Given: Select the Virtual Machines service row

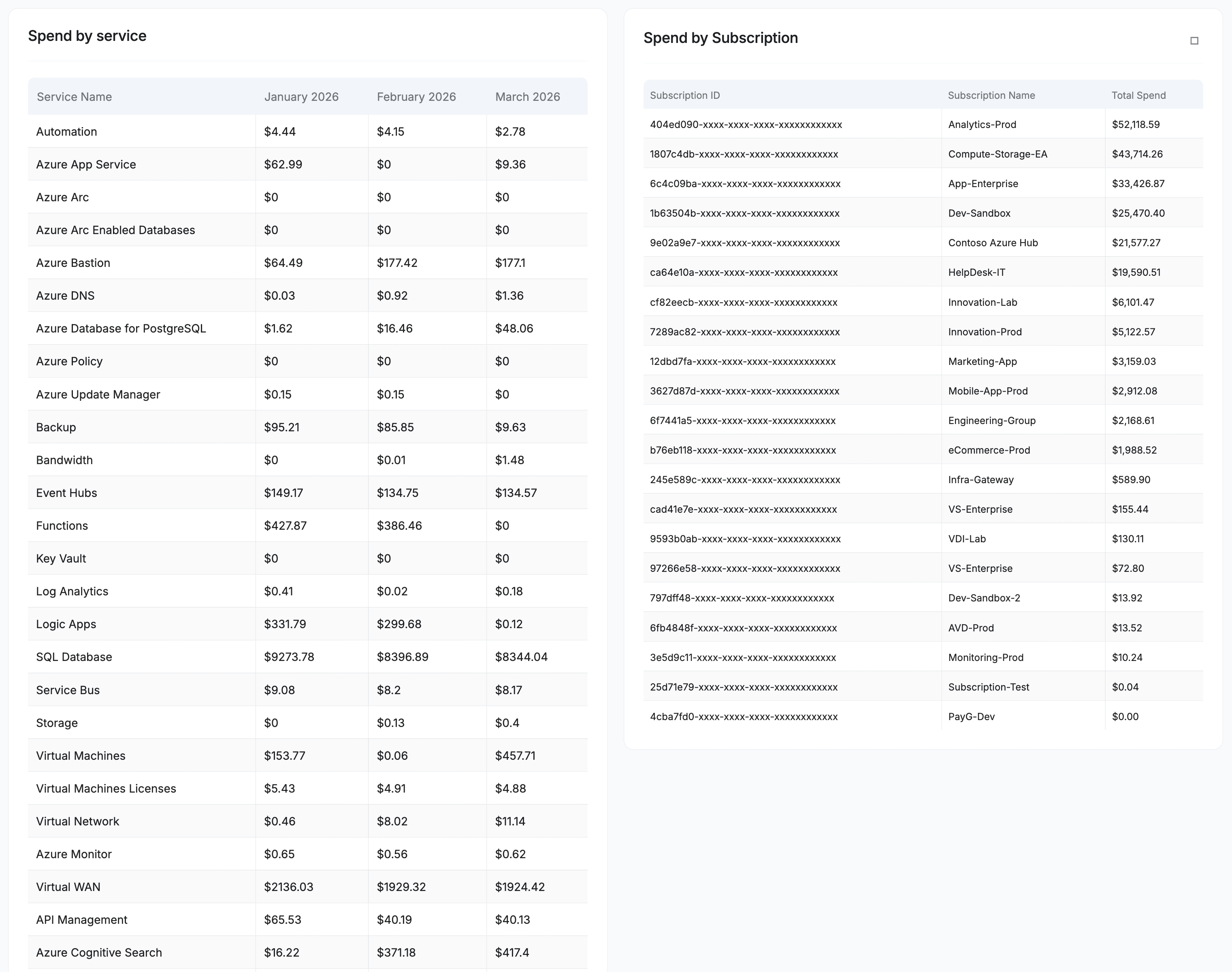Looking at the screenshot, I should point(307,756).
